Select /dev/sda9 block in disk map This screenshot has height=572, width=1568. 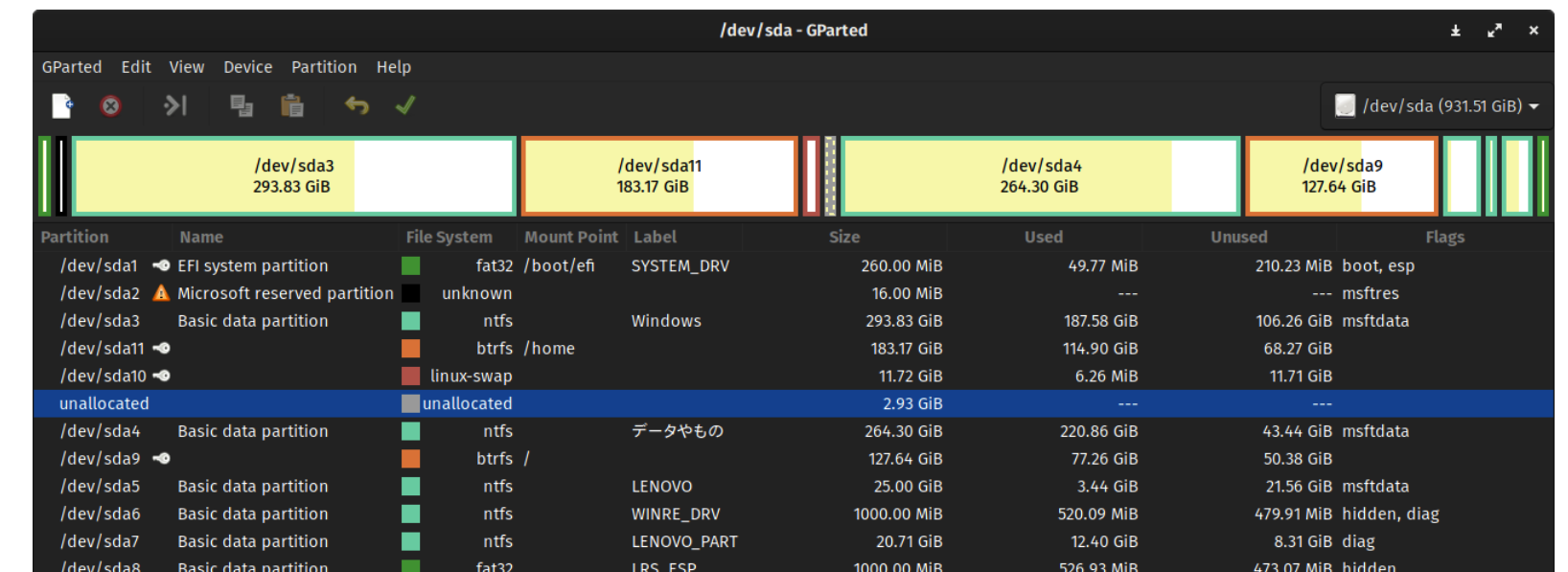pos(1342,176)
